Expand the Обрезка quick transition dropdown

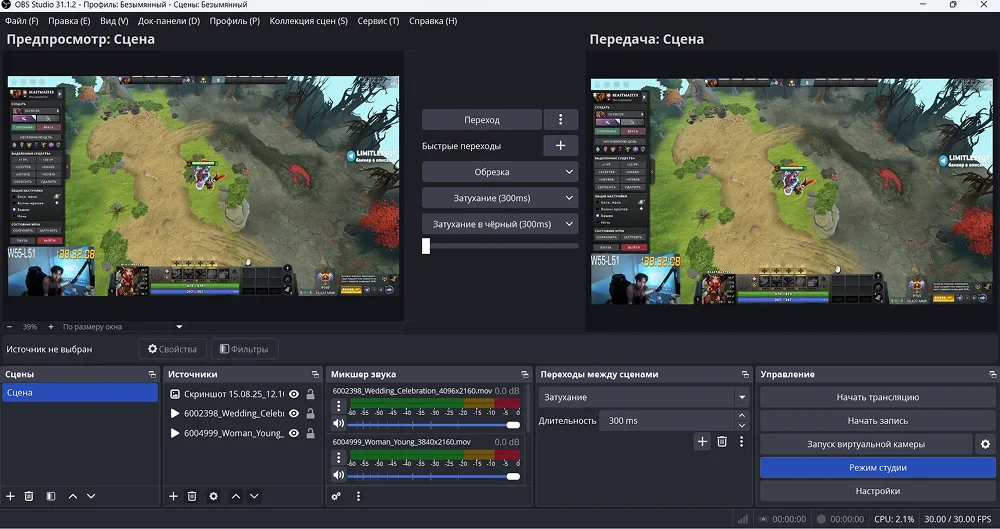[500, 172]
